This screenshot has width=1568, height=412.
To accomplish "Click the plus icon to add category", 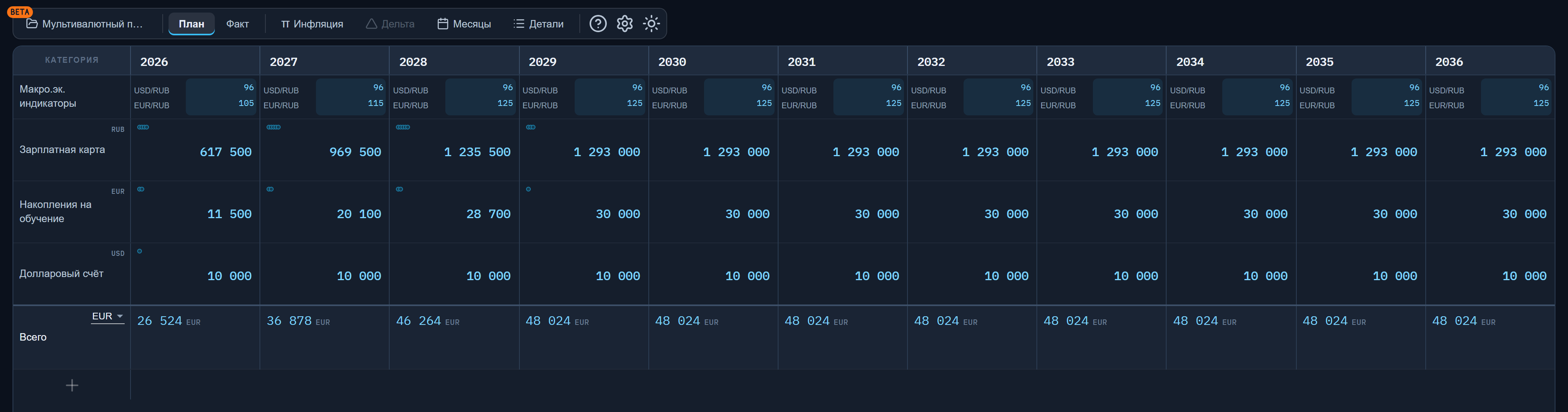I will [x=72, y=385].
